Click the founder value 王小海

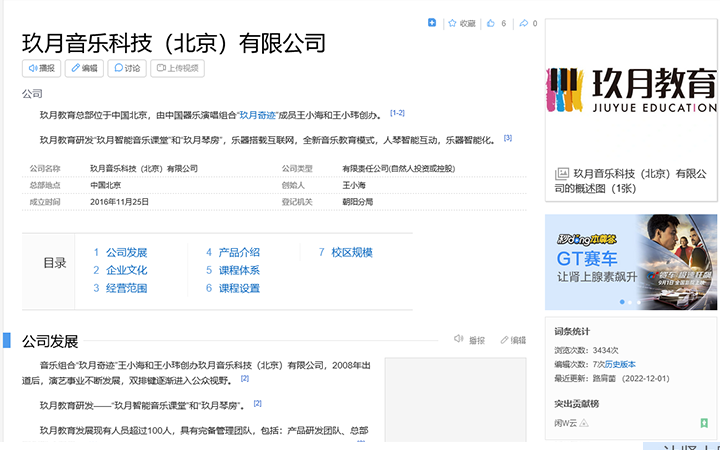(x=354, y=185)
